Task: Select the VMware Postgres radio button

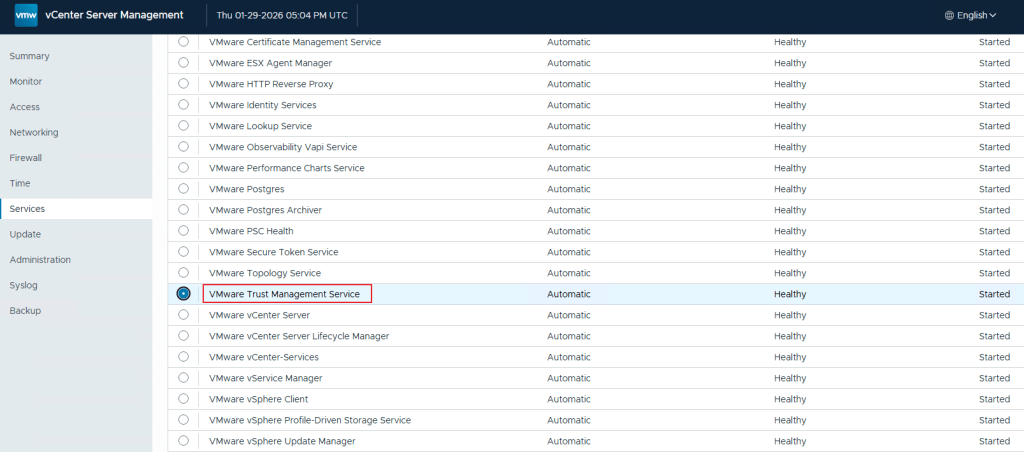Action: (x=183, y=189)
